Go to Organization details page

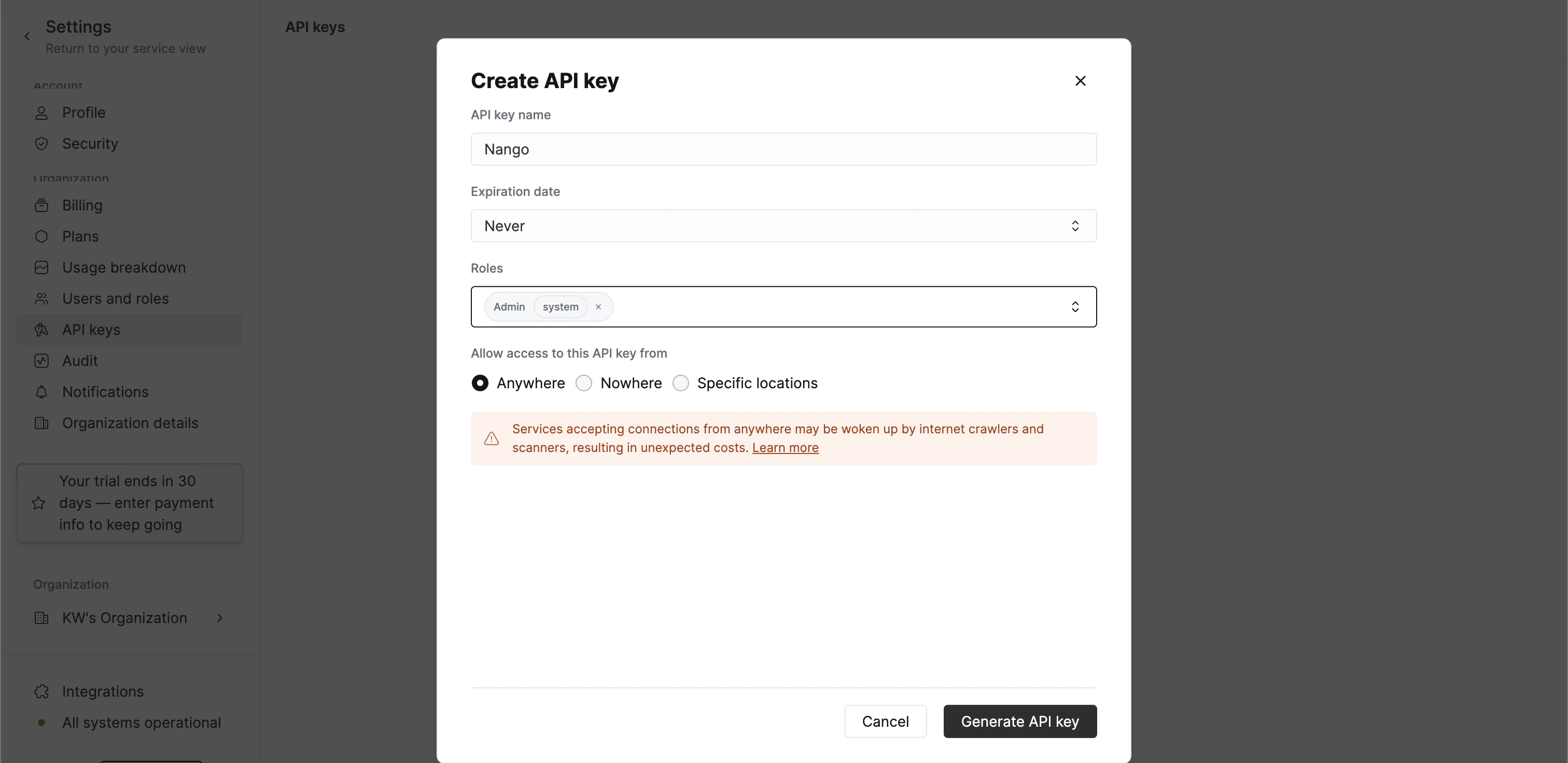130,423
